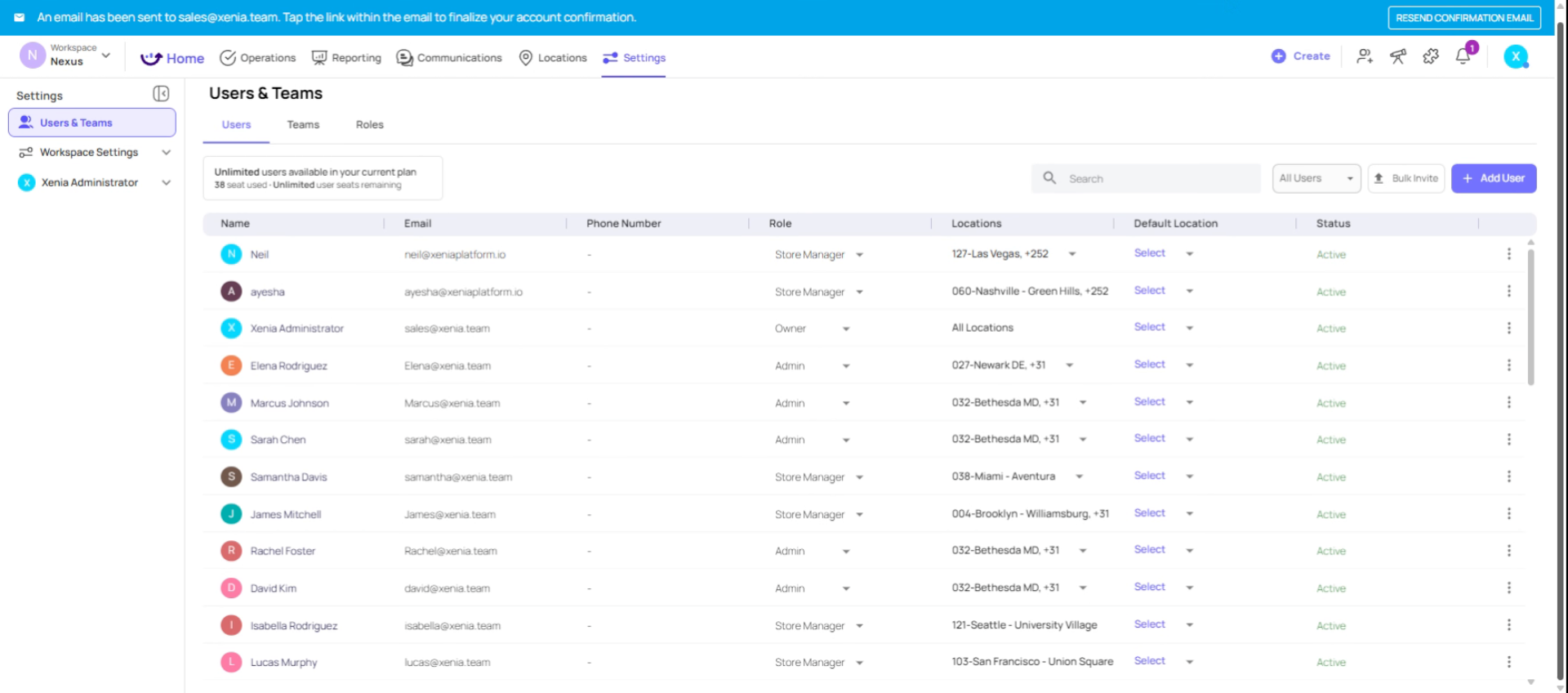Open the telescope icon in top bar
Image resolution: width=1568 pixels, height=693 pixels.
pyautogui.click(x=1398, y=56)
